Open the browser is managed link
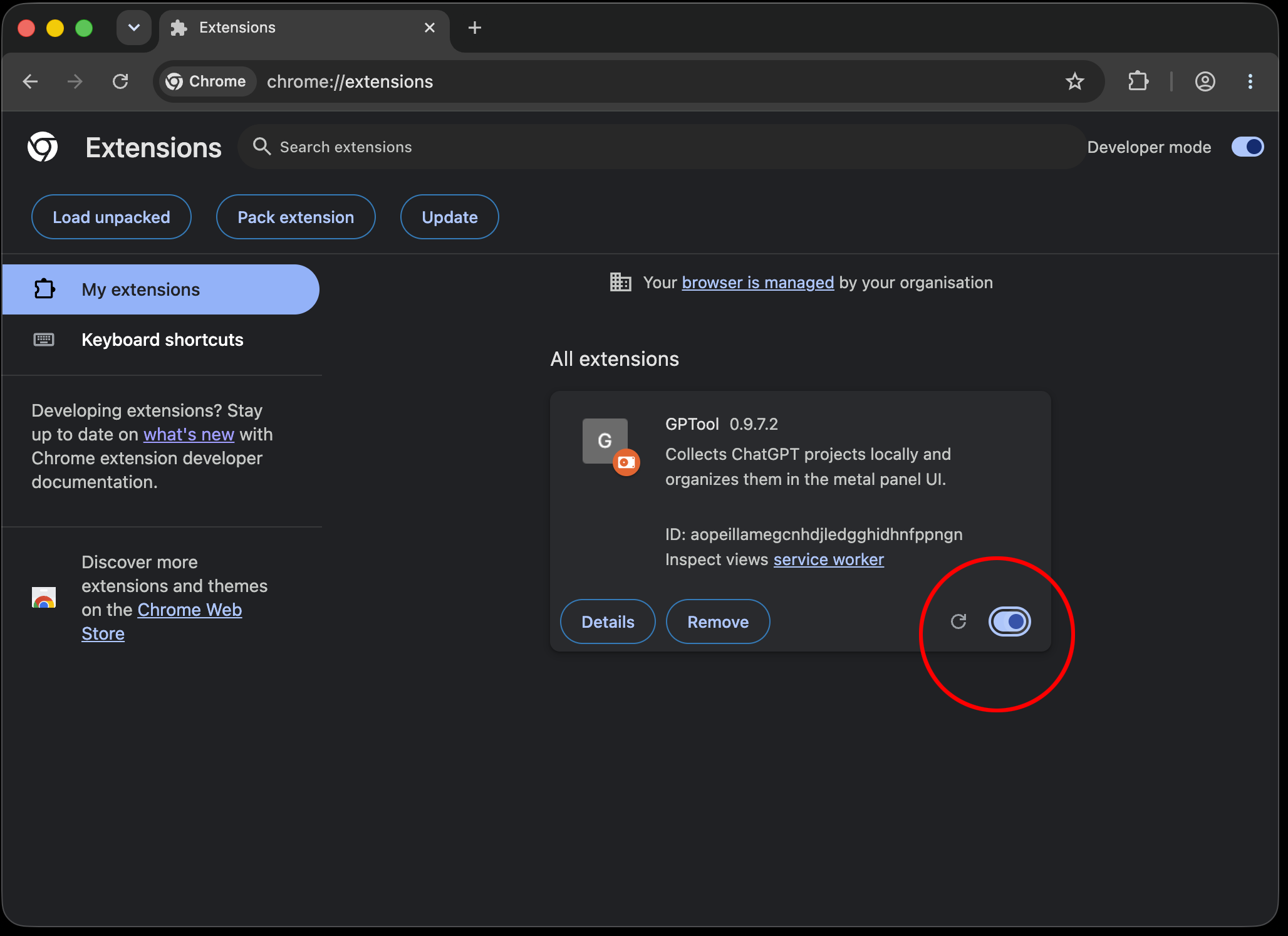The width and height of the screenshot is (1288, 936). [758, 283]
